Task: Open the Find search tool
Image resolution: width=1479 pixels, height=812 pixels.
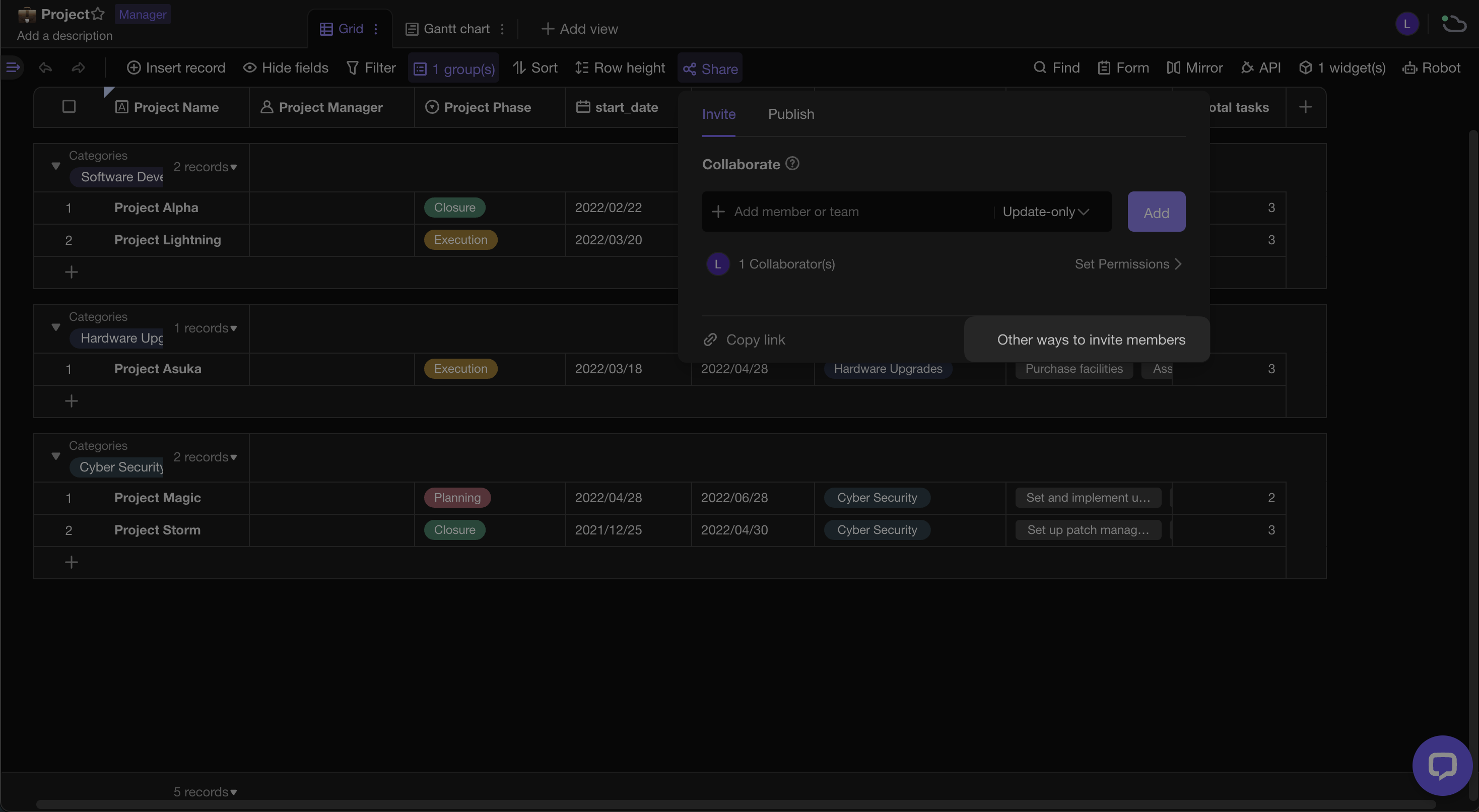Action: pyautogui.click(x=1056, y=68)
